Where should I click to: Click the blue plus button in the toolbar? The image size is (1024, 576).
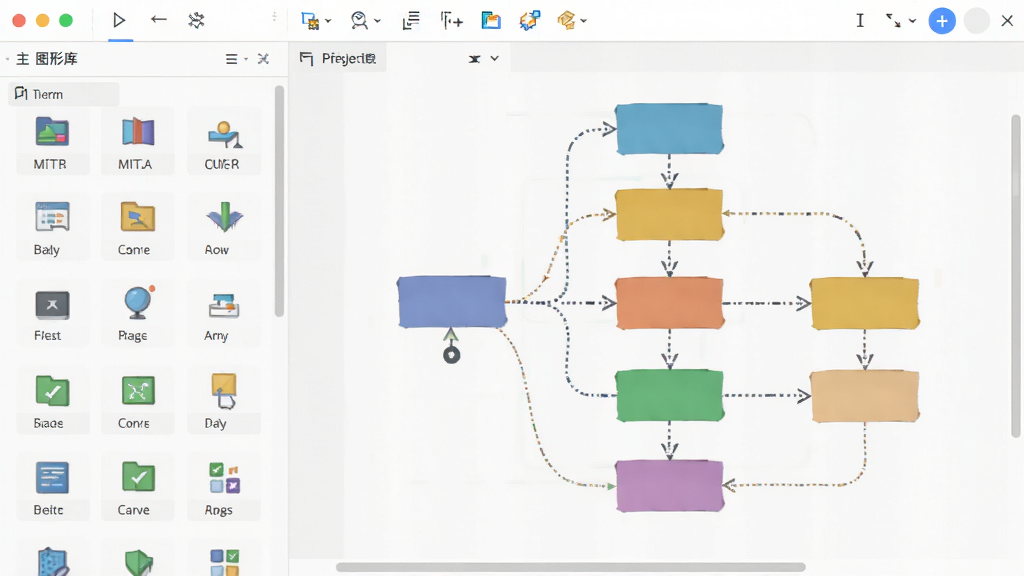click(x=942, y=21)
